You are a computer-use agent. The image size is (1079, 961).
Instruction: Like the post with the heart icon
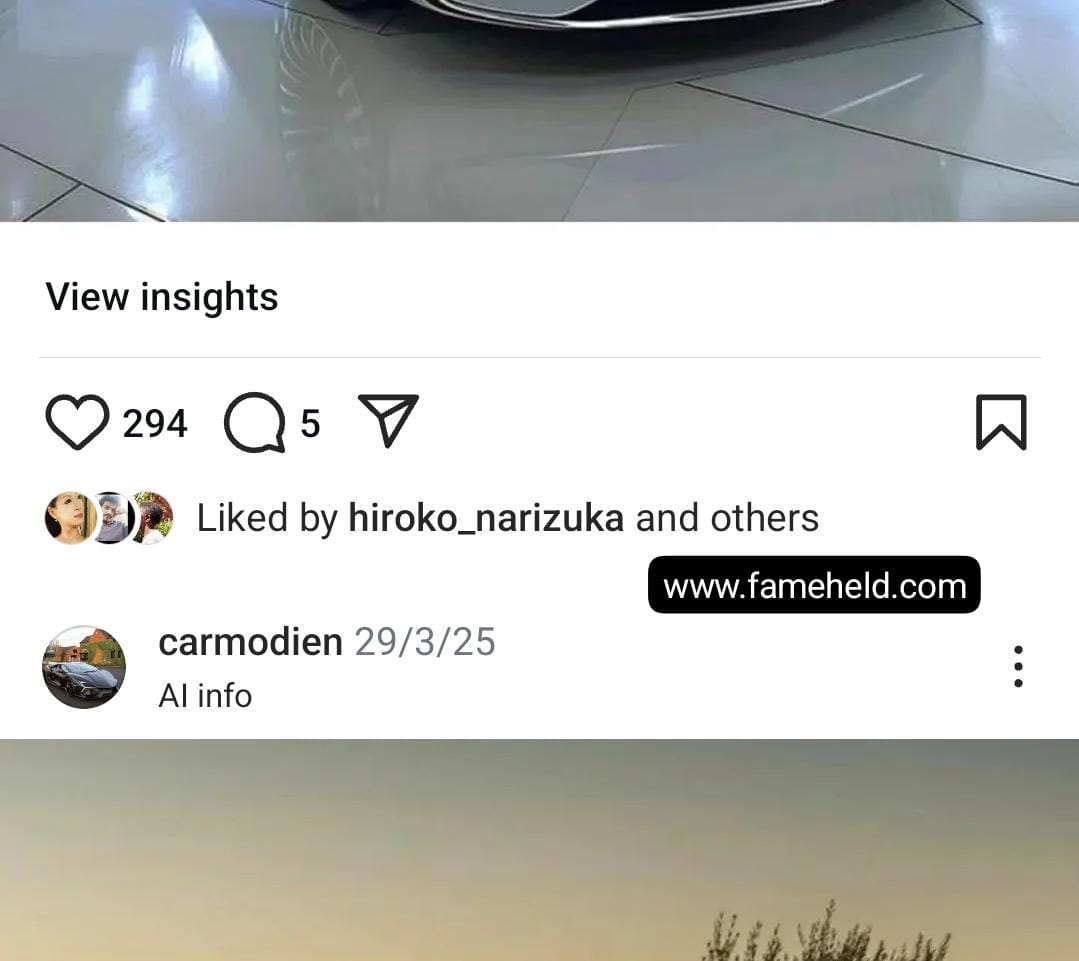pyautogui.click(x=77, y=422)
